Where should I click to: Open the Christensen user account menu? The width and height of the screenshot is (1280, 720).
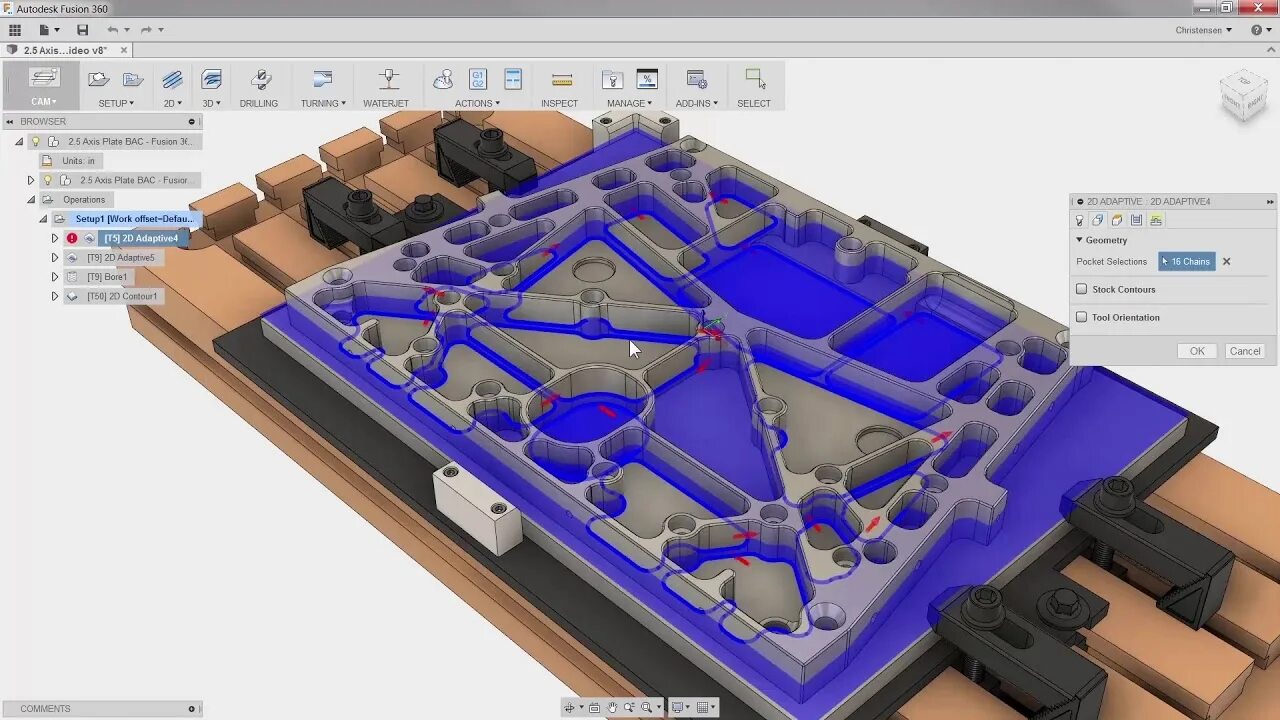pos(1203,30)
